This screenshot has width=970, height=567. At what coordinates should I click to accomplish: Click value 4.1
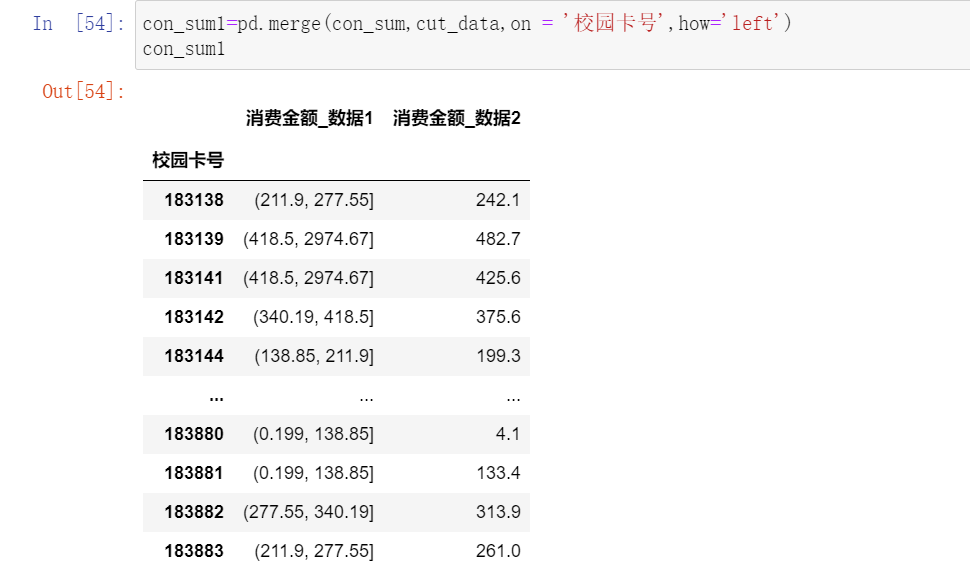click(x=508, y=434)
